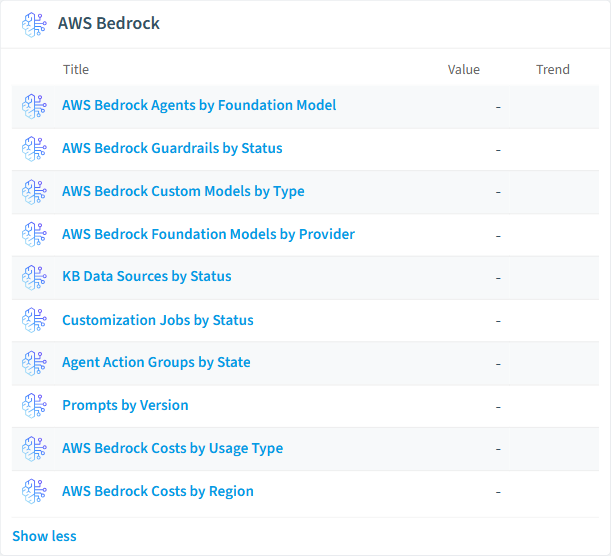Image resolution: width=611 pixels, height=556 pixels.
Task: Click value dash for KB Data Sources by Status
Action: [x=498, y=278]
